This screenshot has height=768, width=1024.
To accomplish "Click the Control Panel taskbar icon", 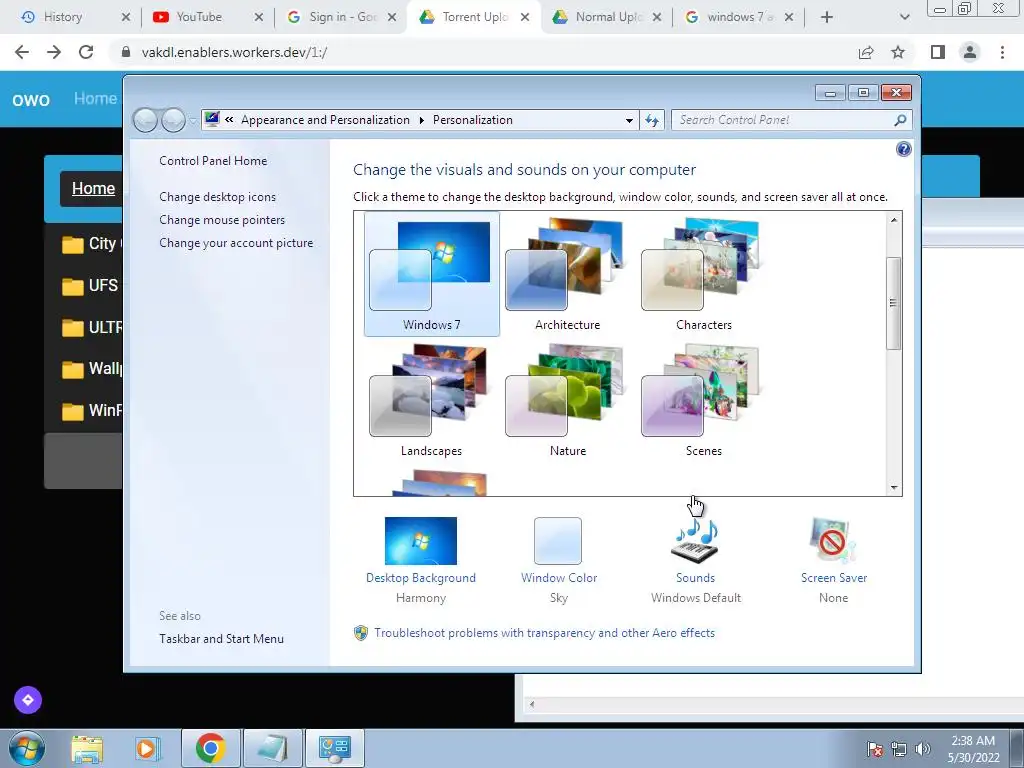I will (335, 748).
